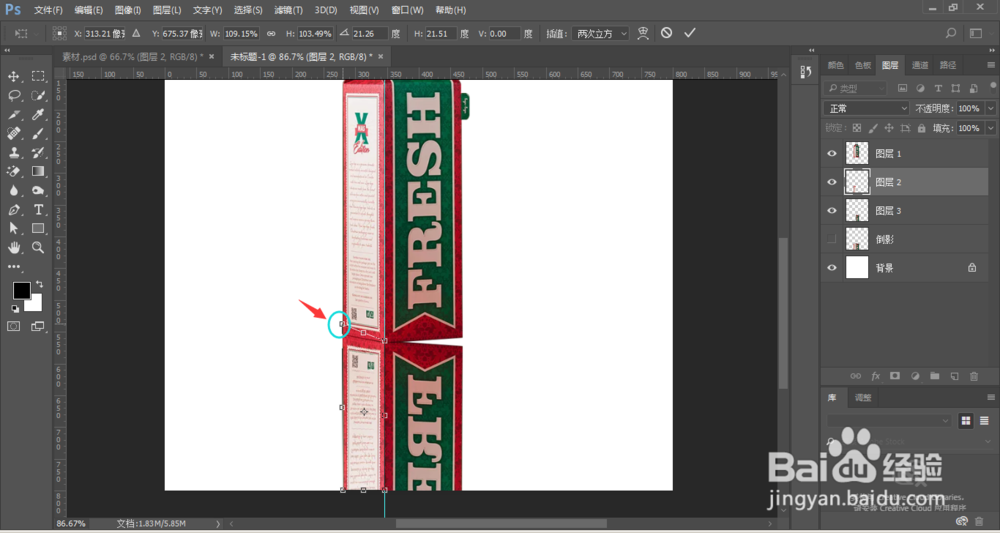Open the 图层(L) menu
Viewport: 1000px width, 533px height.
coord(167,10)
